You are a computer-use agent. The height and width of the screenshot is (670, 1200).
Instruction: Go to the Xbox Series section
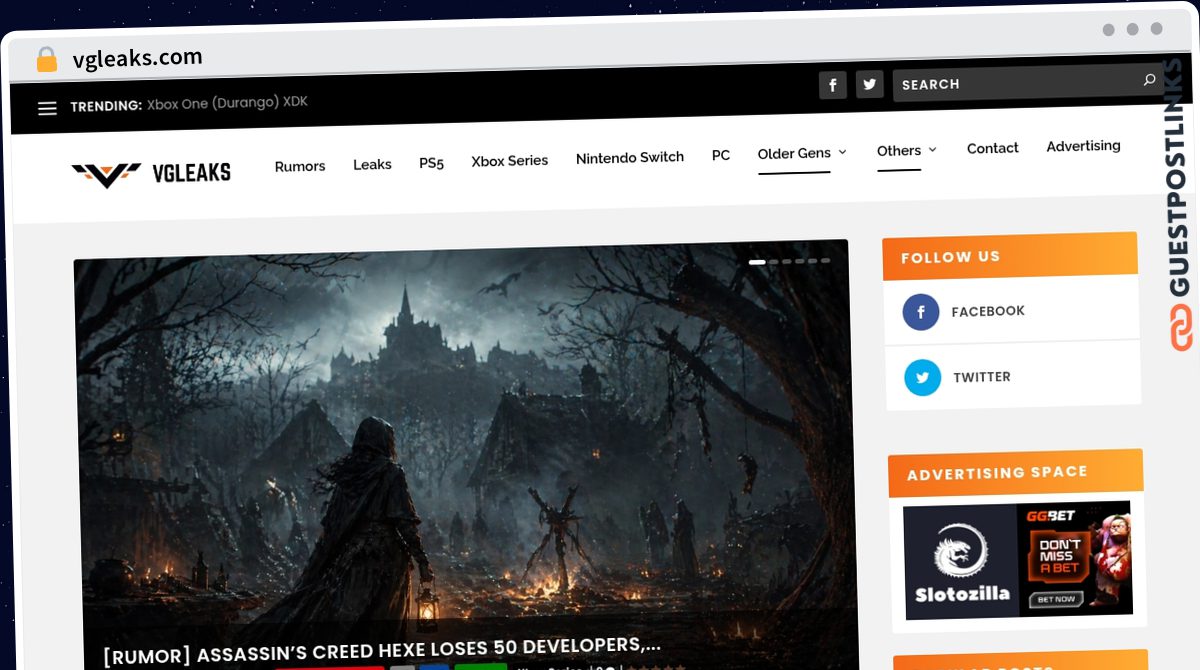(x=510, y=160)
